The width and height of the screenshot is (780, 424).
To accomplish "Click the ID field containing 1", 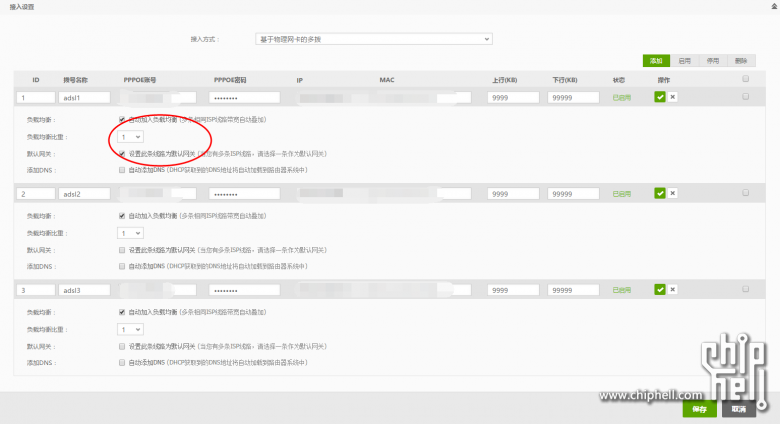I will (x=36, y=98).
